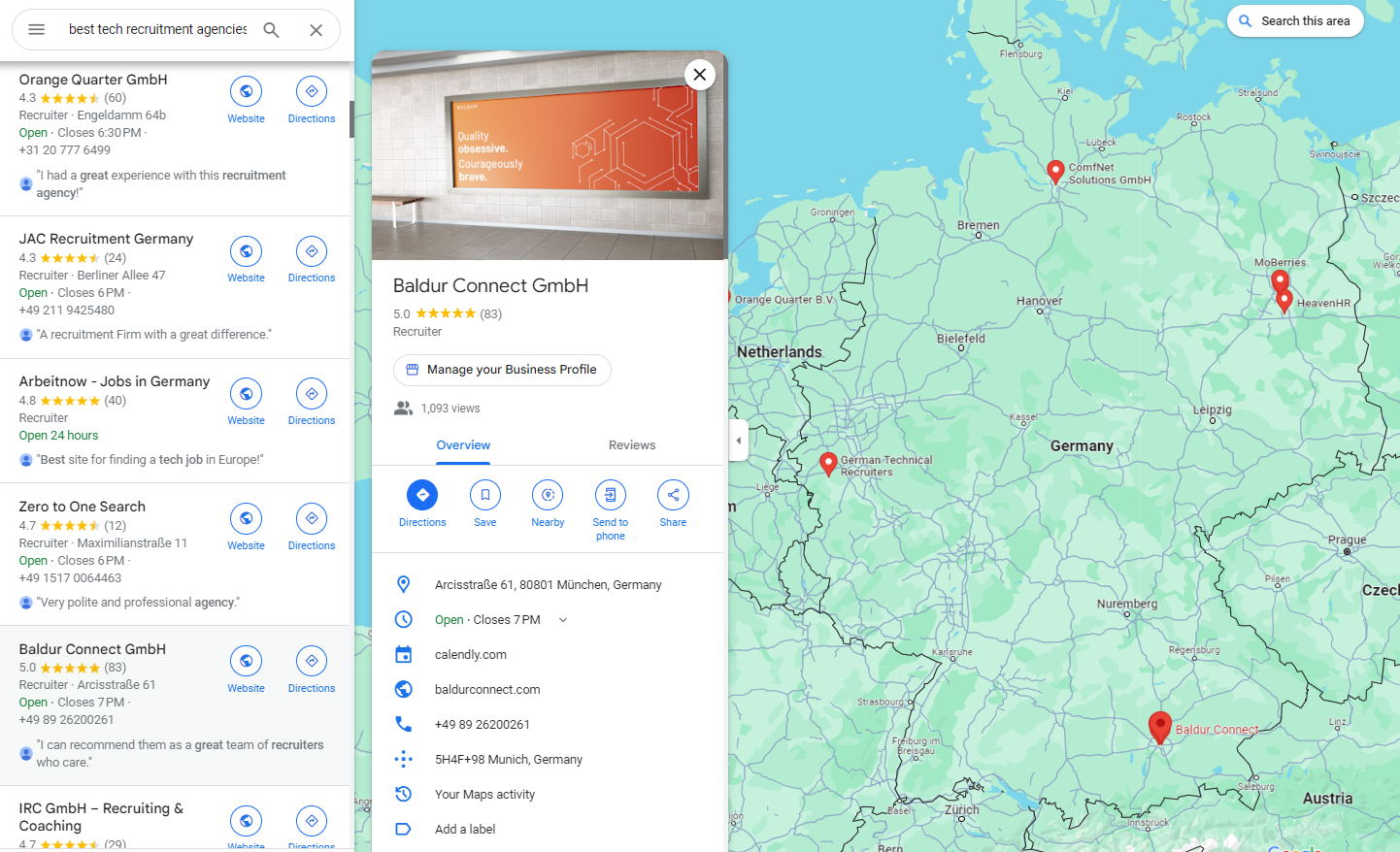Click the search text field
The width and height of the screenshot is (1400, 852).
(x=157, y=30)
